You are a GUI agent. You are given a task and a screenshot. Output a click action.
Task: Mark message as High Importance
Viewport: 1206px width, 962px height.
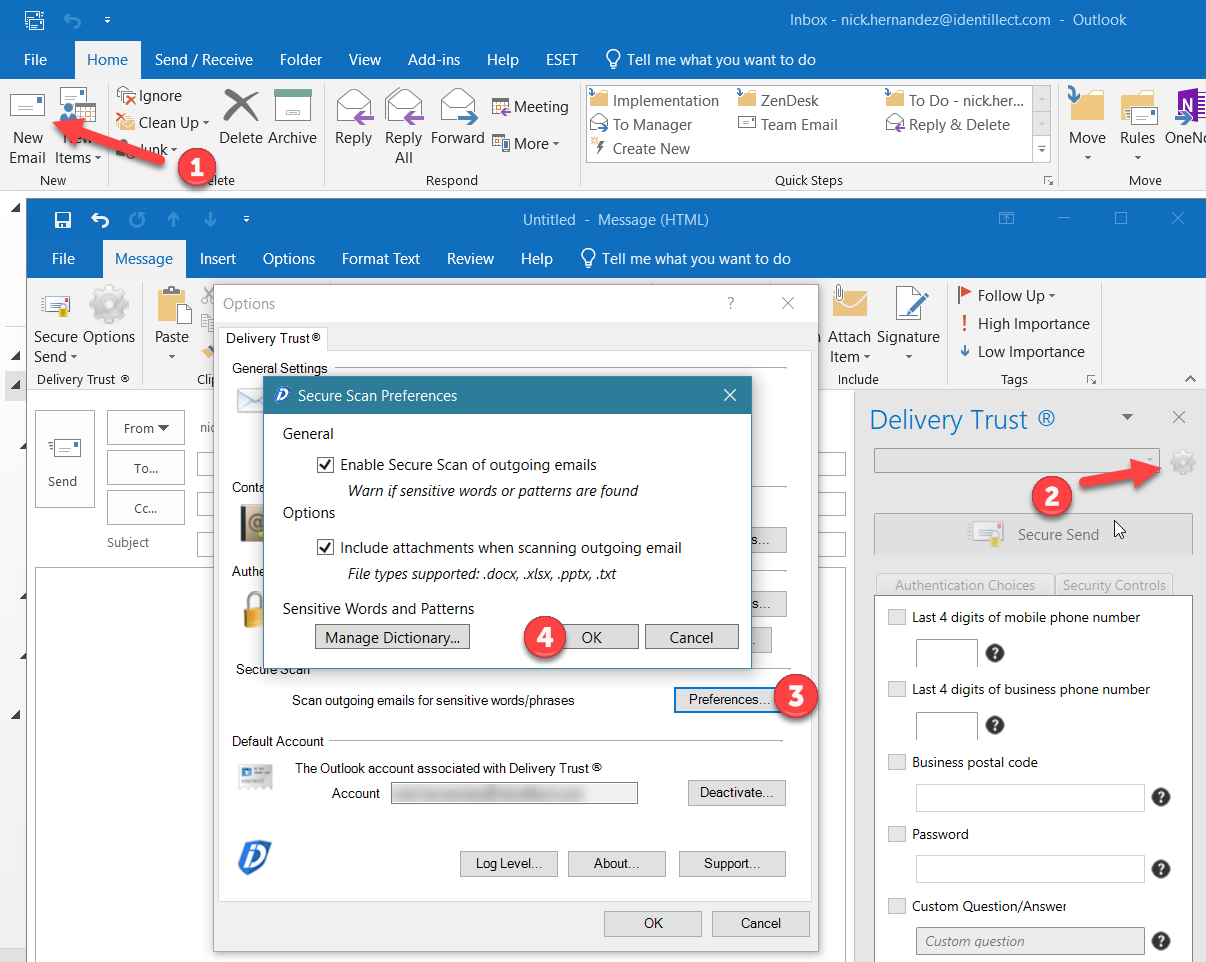click(1023, 324)
